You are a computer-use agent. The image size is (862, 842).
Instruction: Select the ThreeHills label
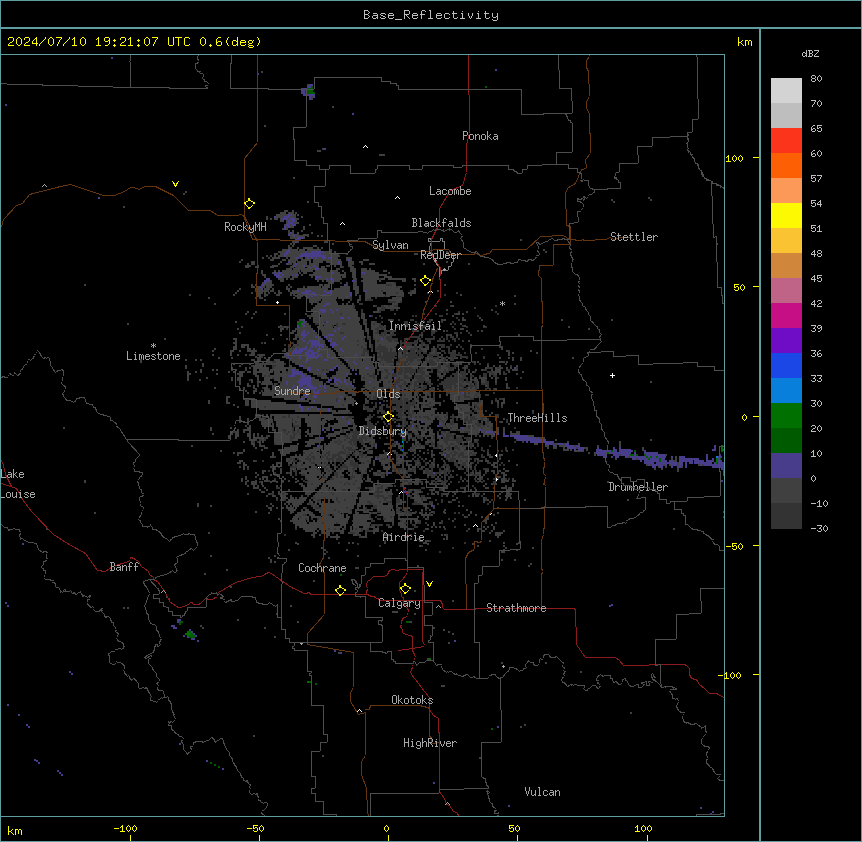537,418
